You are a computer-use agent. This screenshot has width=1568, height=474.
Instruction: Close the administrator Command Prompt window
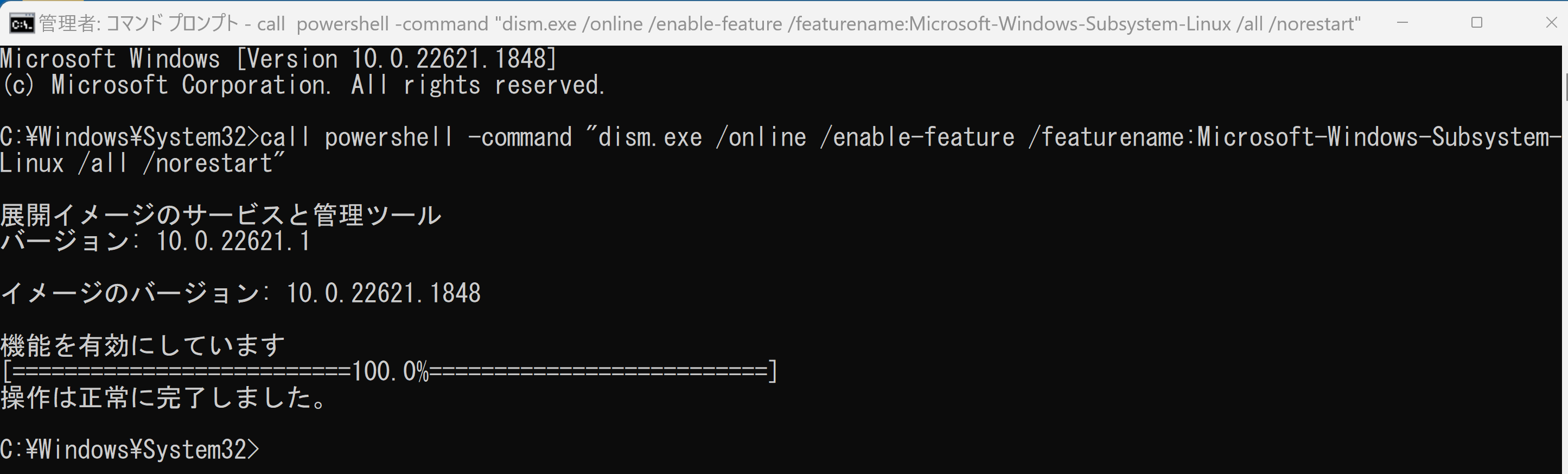point(1551,23)
